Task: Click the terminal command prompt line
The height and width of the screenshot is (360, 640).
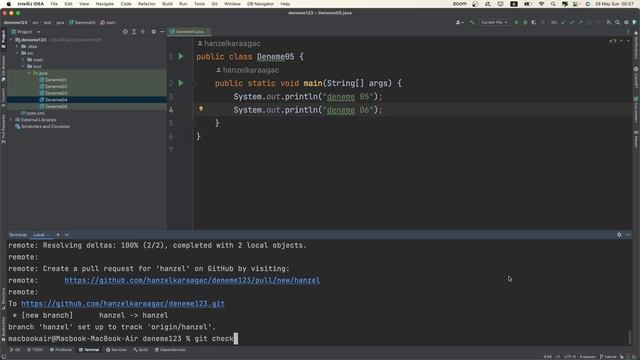Action: (x=122, y=339)
